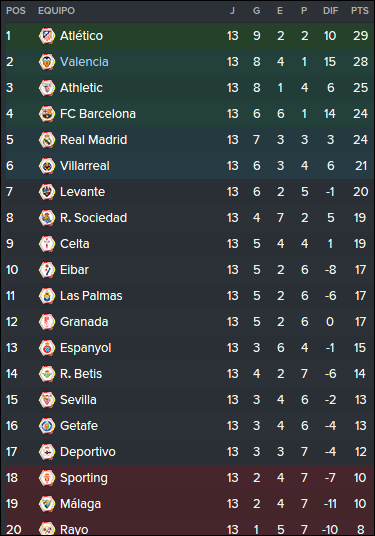The width and height of the screenshot is (375, 536).
Task: Click the EQUIPO column header
Action: pyautogui.click(x=56, y=11)
